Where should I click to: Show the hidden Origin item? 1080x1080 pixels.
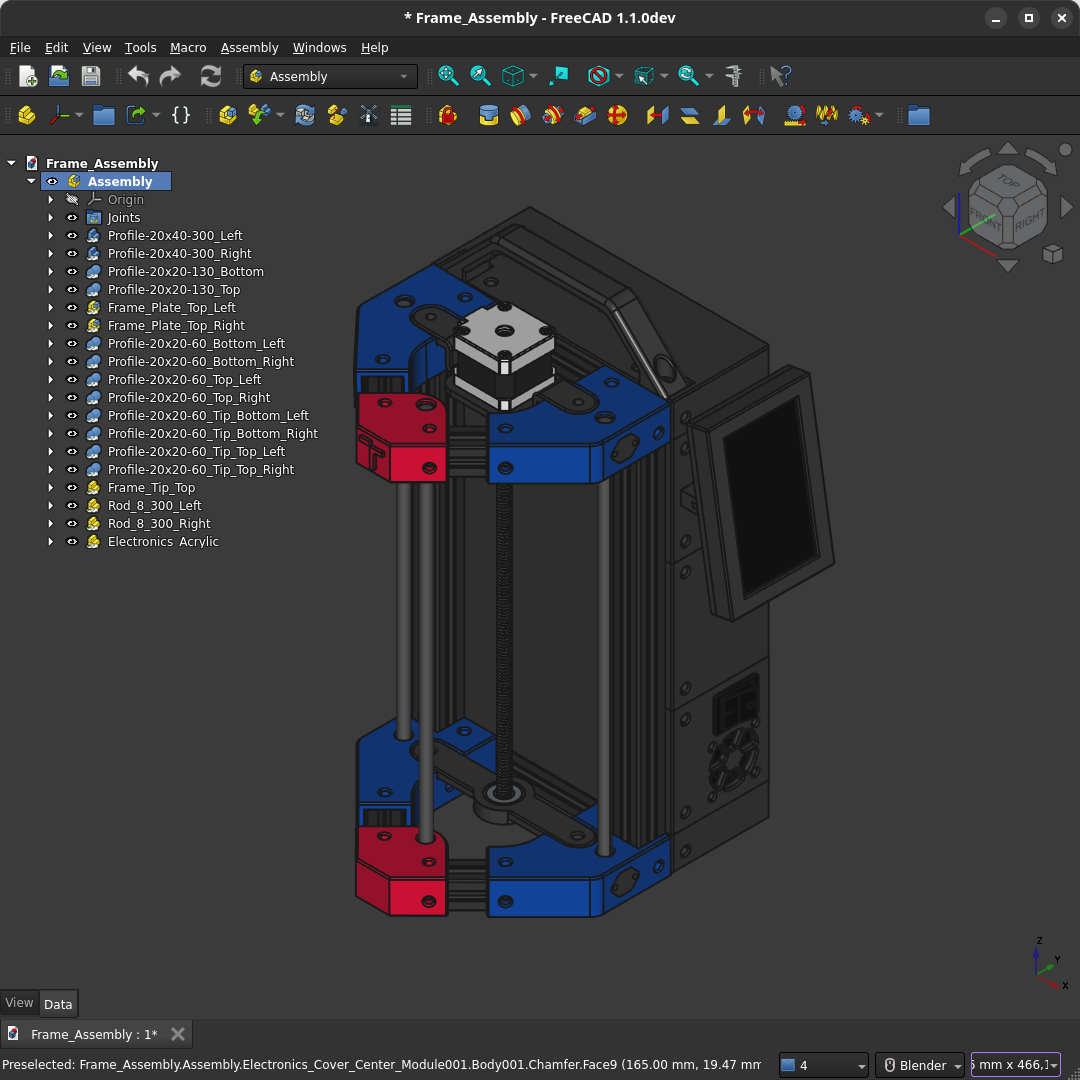(x=72, y=200)
